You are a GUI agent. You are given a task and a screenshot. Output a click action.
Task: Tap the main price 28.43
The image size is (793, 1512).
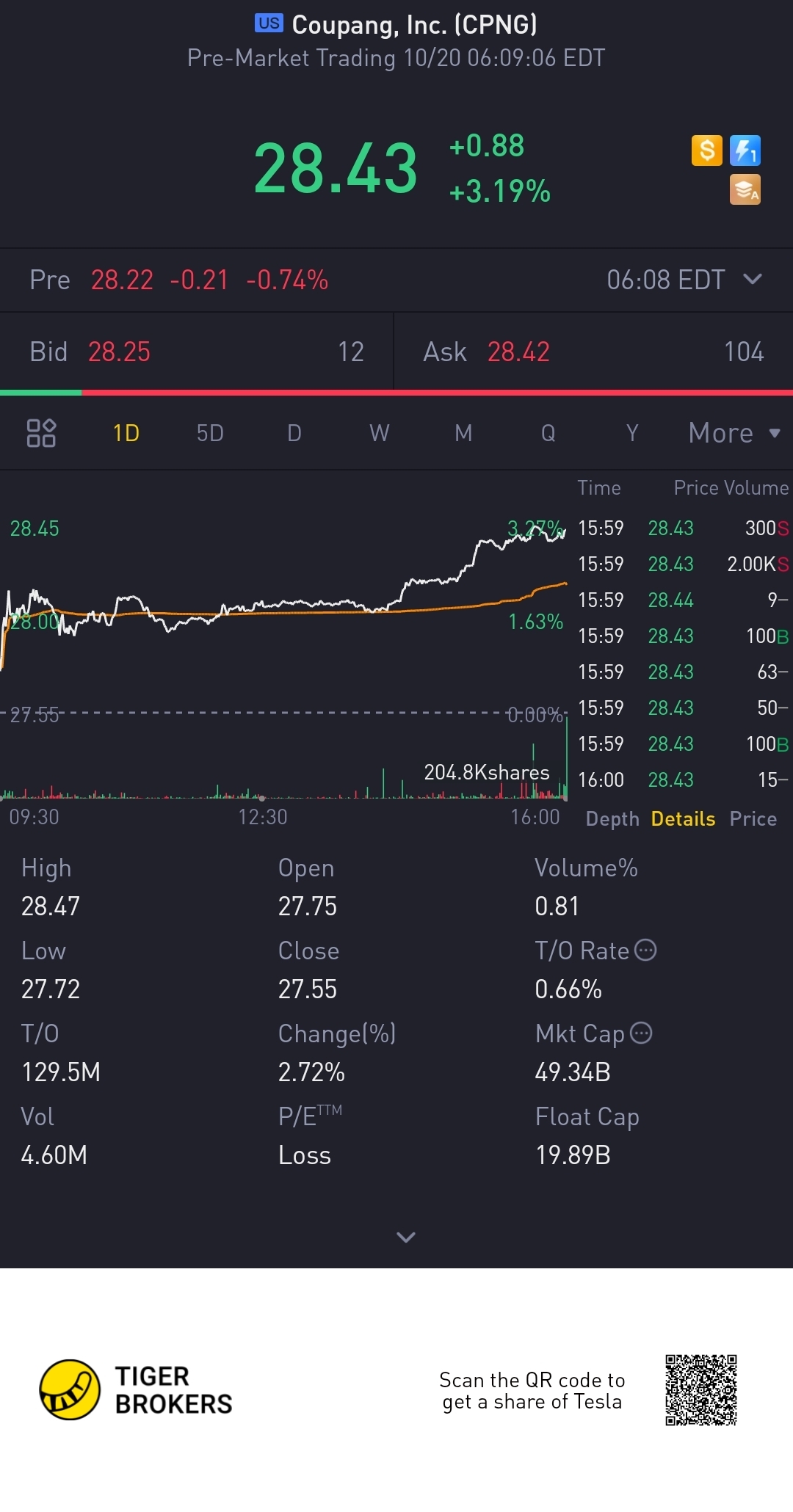pos(336,169)
